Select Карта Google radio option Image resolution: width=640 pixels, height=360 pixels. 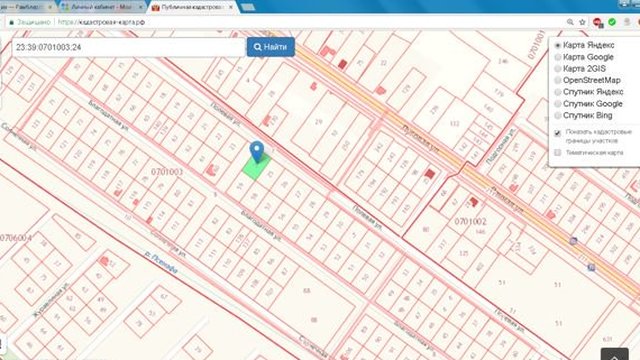click(558, 57)
